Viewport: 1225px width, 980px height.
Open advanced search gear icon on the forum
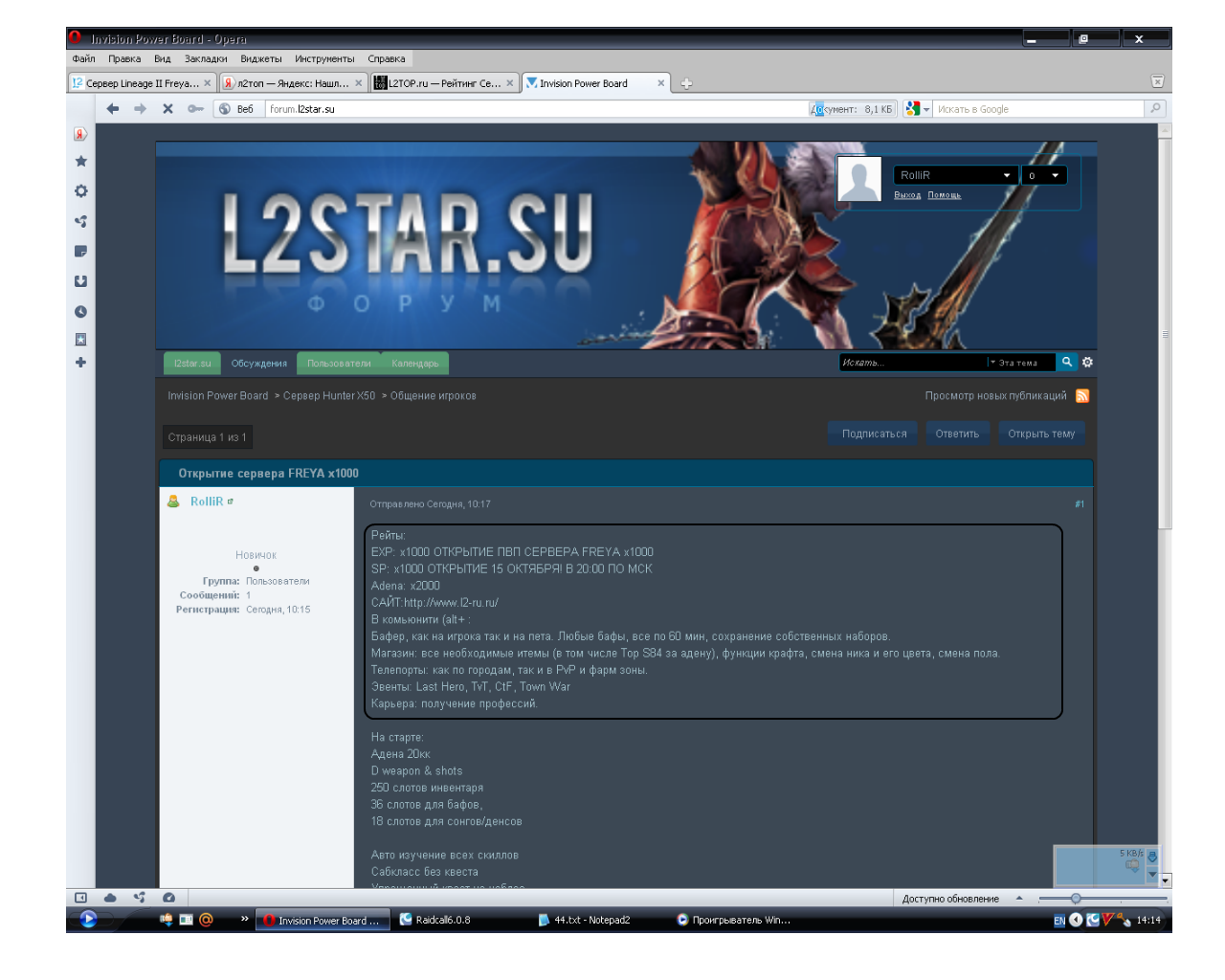[1087, 362]
